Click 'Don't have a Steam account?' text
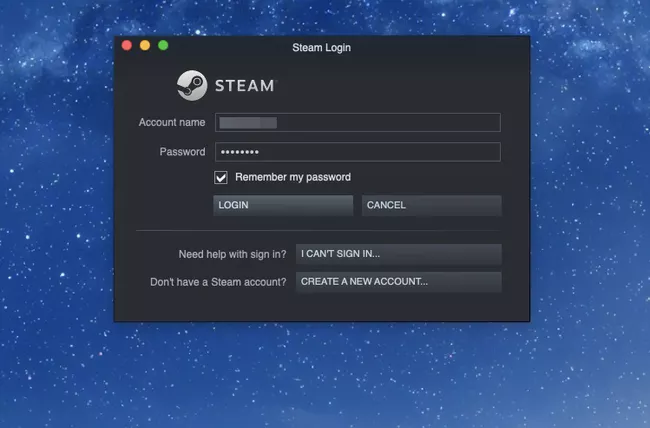650x428 pixels. tap(218, 282)
